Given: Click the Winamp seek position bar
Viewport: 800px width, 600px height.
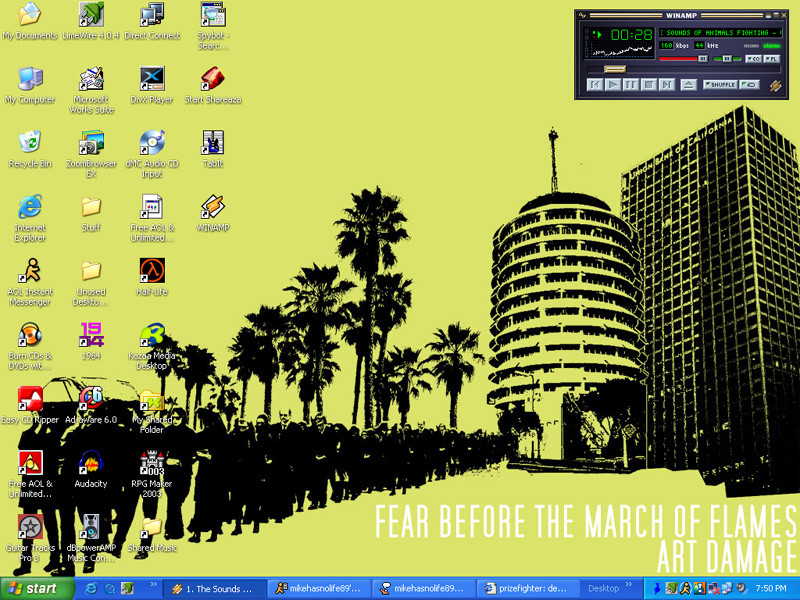Looking at the screenshot, I should (683, 69).
